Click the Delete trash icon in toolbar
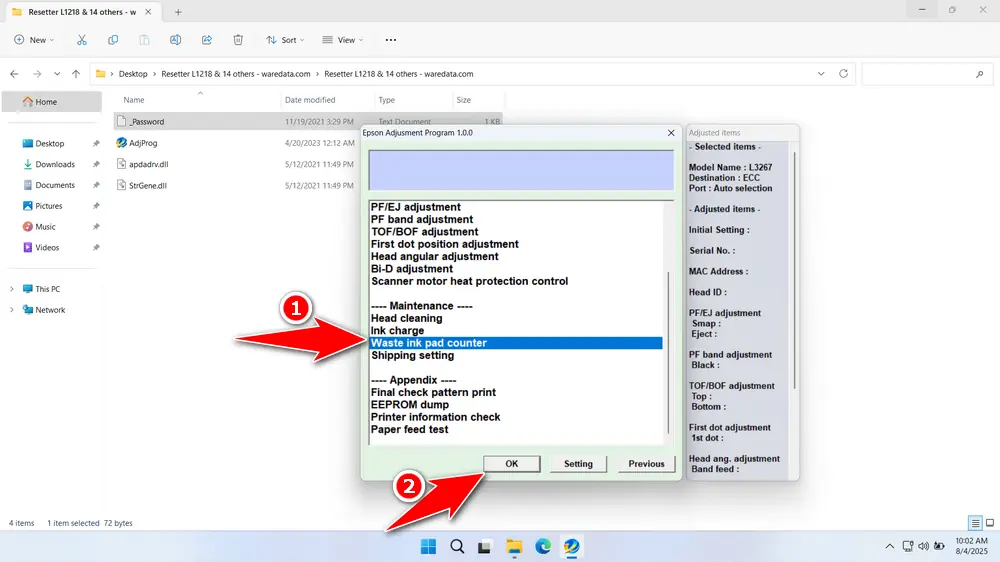This screenshot has height=562, width=1000. pos(238,40)
